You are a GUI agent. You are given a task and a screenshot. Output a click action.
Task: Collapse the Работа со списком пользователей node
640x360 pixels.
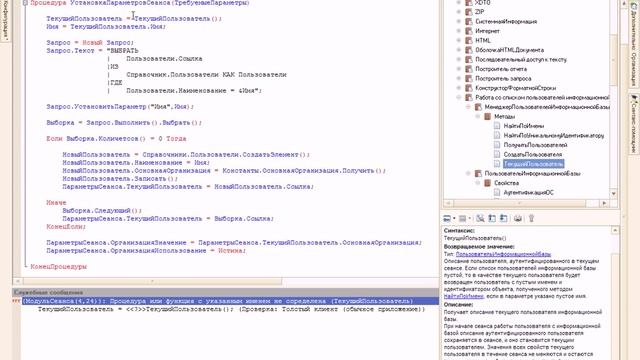click(x=458, y=98)
